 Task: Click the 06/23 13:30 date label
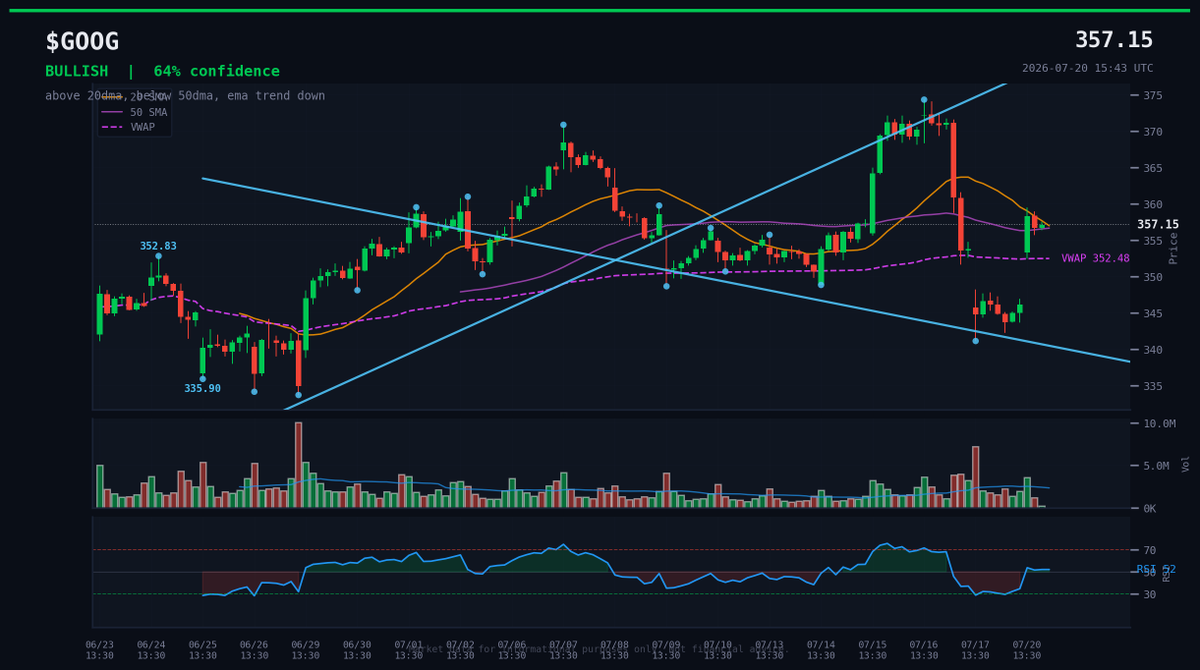(x=100, y=650)
